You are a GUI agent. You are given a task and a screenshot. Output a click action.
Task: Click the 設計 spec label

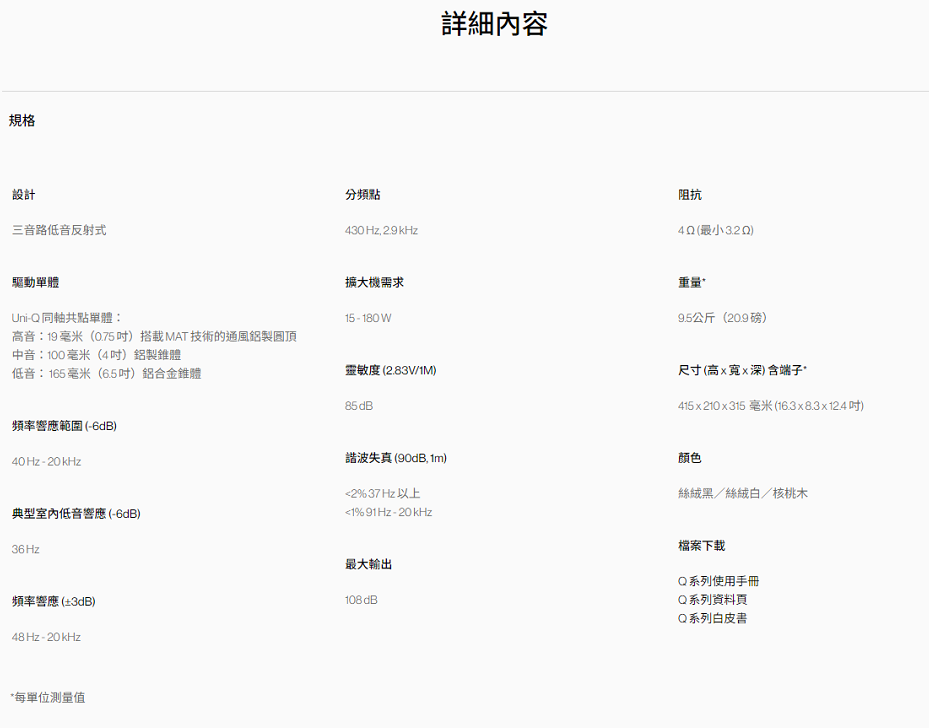24,195
